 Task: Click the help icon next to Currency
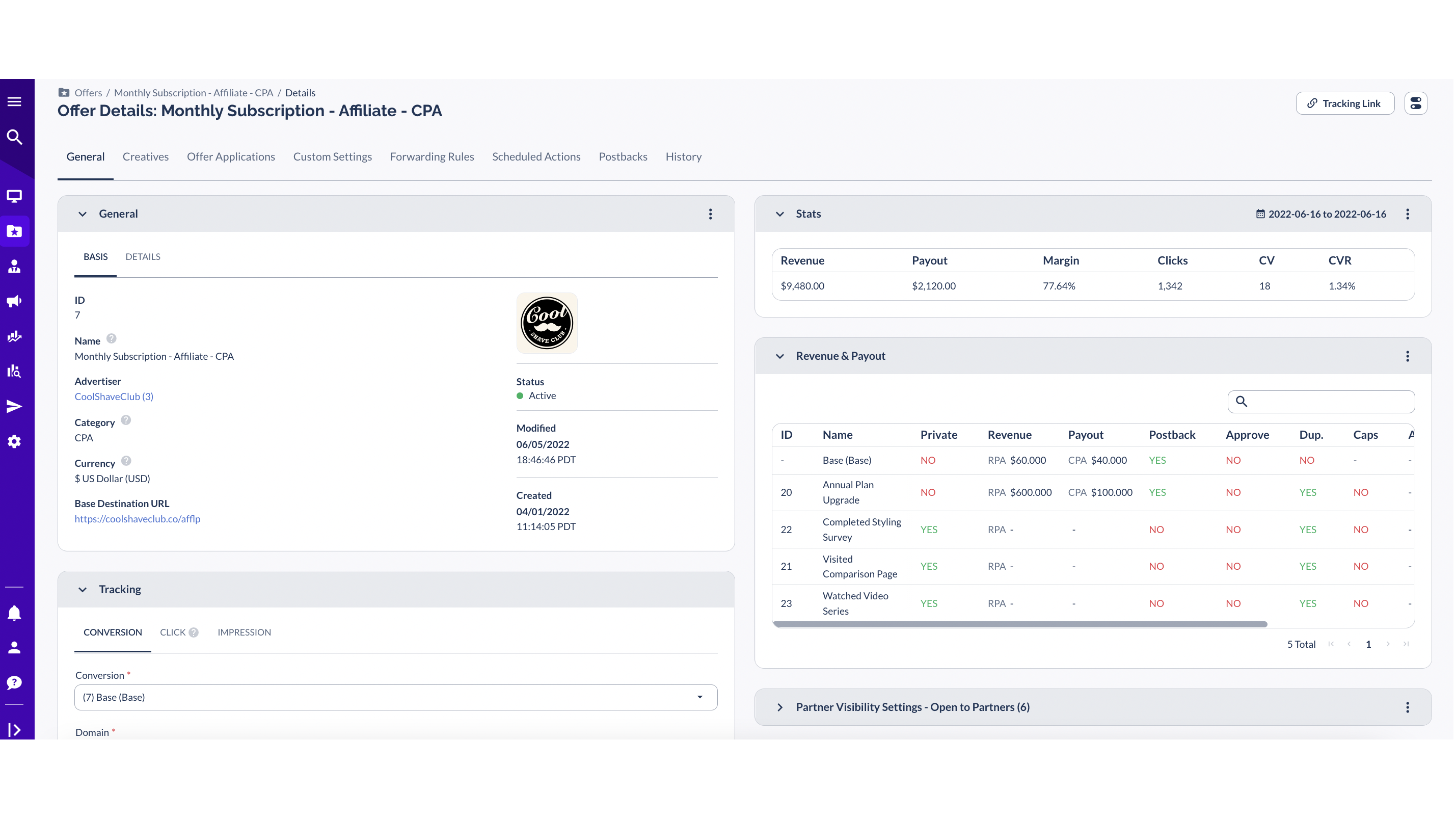(126, 461)
